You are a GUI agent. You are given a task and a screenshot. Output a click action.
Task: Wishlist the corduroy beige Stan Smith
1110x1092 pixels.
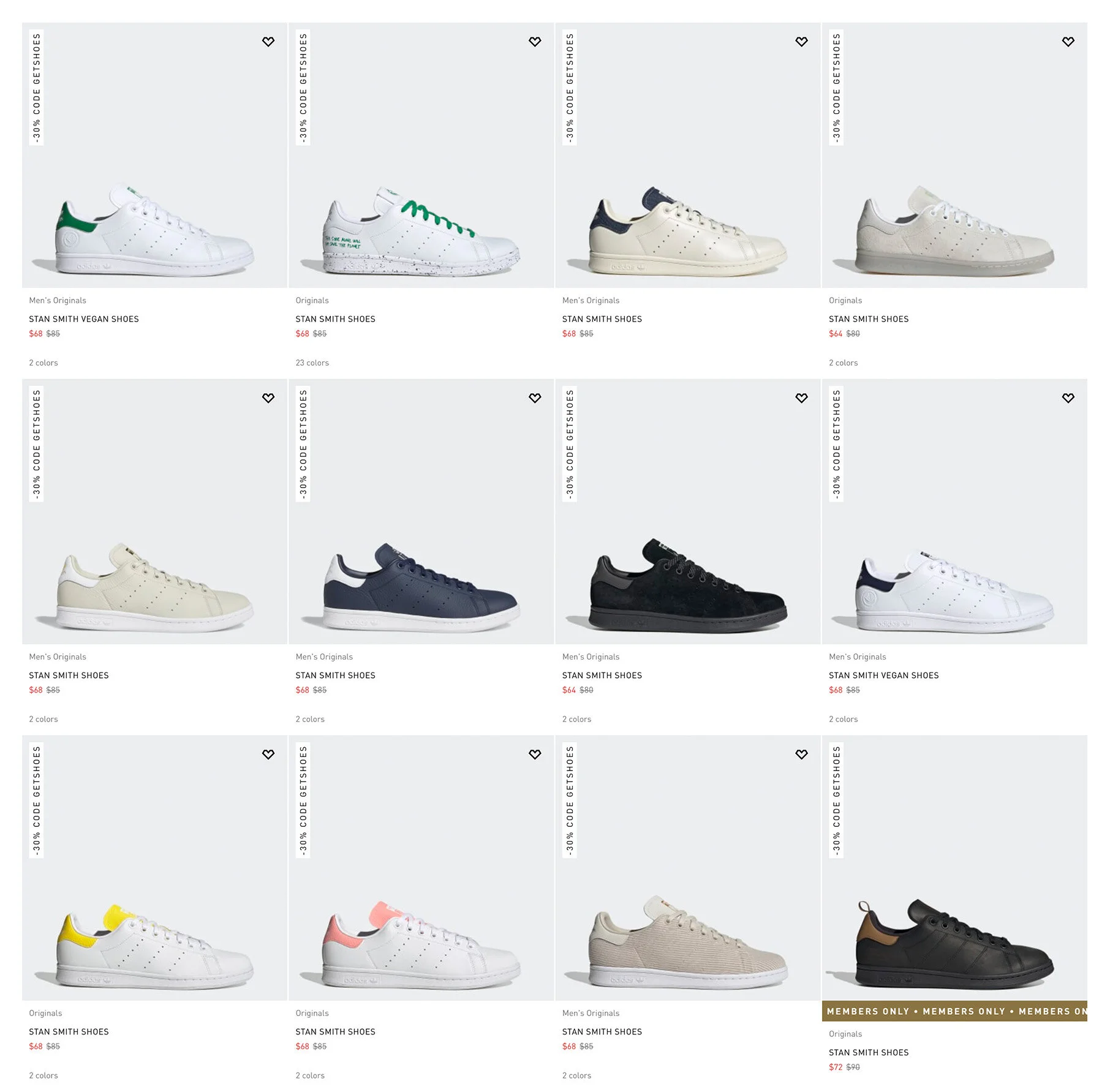(801, 755)
